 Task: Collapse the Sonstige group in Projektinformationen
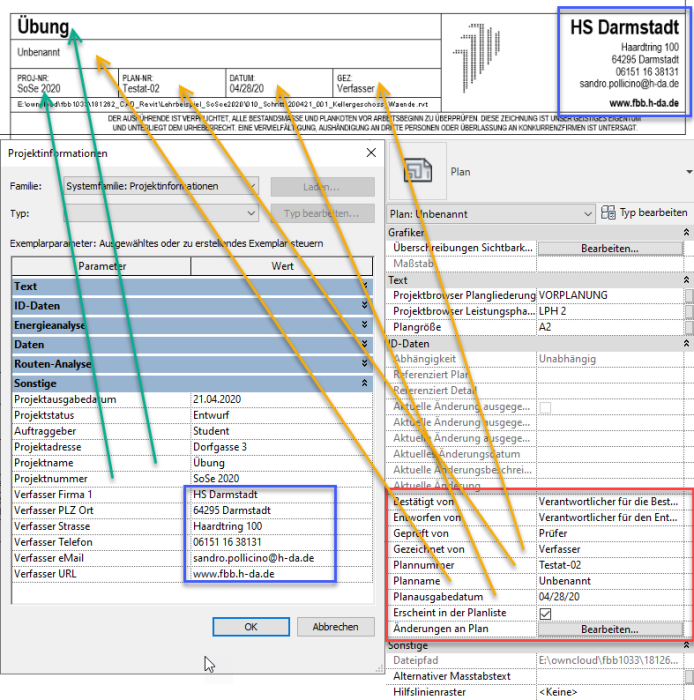(364, 383)
